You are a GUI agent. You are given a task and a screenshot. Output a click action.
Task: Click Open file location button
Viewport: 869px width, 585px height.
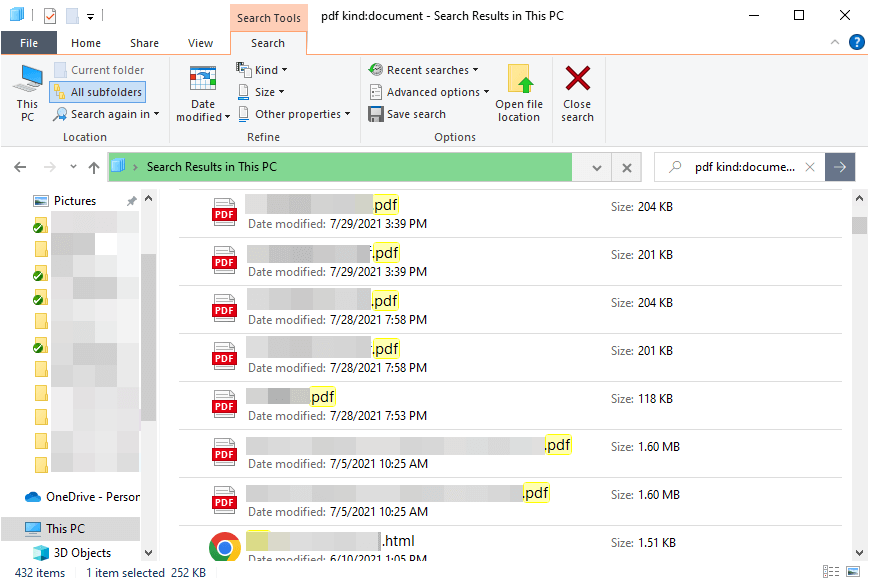(519, 93)
